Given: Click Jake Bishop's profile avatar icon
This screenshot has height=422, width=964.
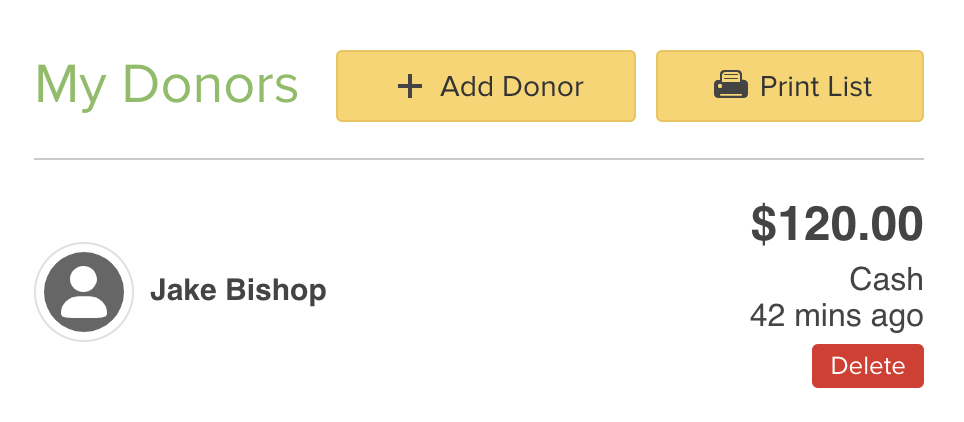Looking at the screenshot, I should click(x=84, y=292).
